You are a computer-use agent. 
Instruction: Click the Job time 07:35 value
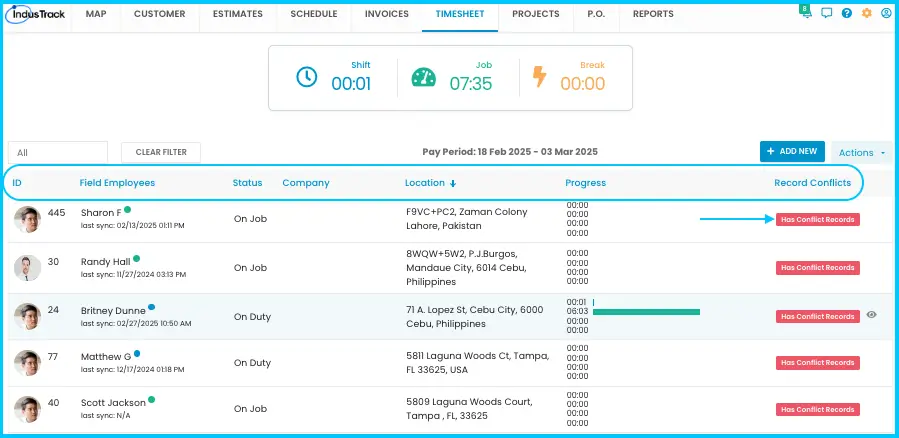(471, 84)
